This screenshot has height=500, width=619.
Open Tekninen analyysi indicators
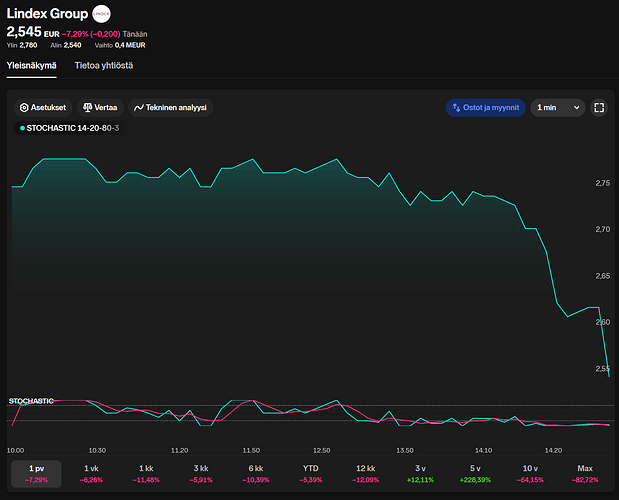[170, 107]
